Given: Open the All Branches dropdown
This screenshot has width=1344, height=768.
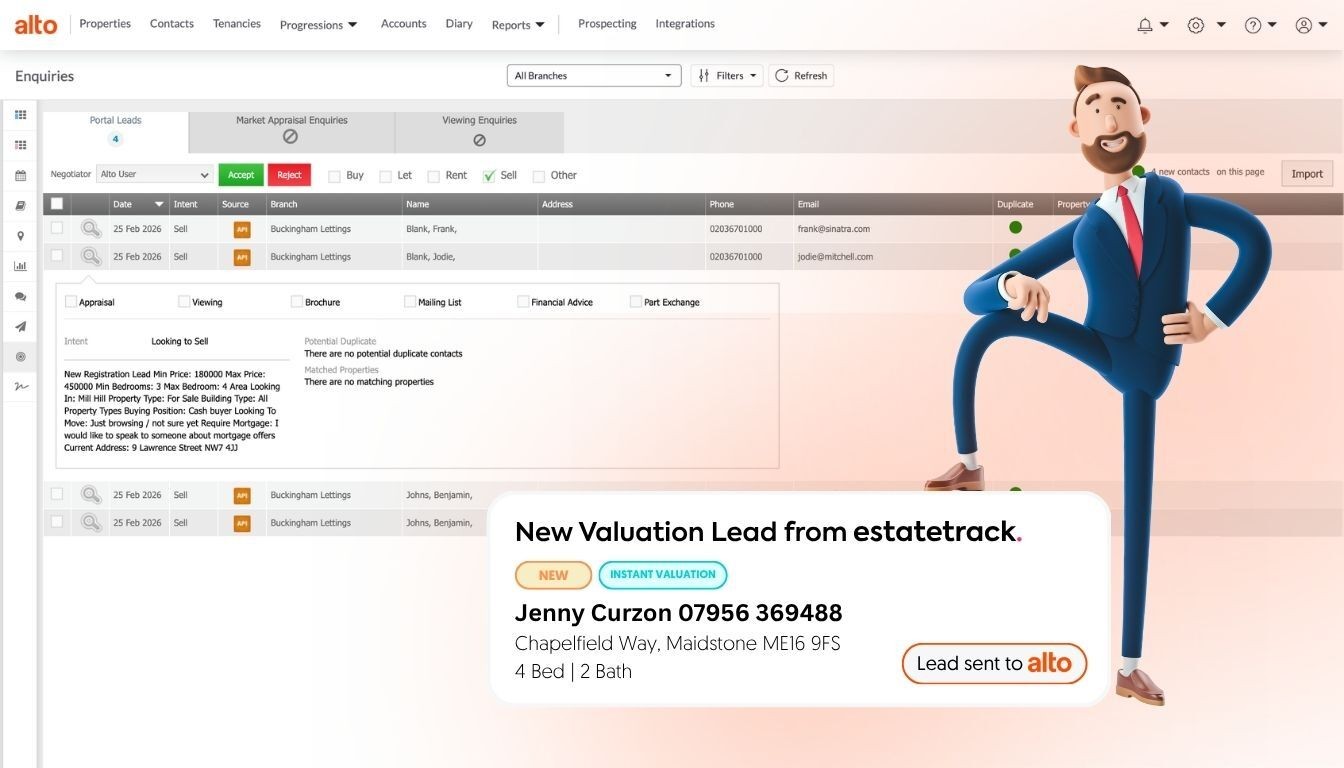Looking at the screenshot, I should [x=593, y=75].
